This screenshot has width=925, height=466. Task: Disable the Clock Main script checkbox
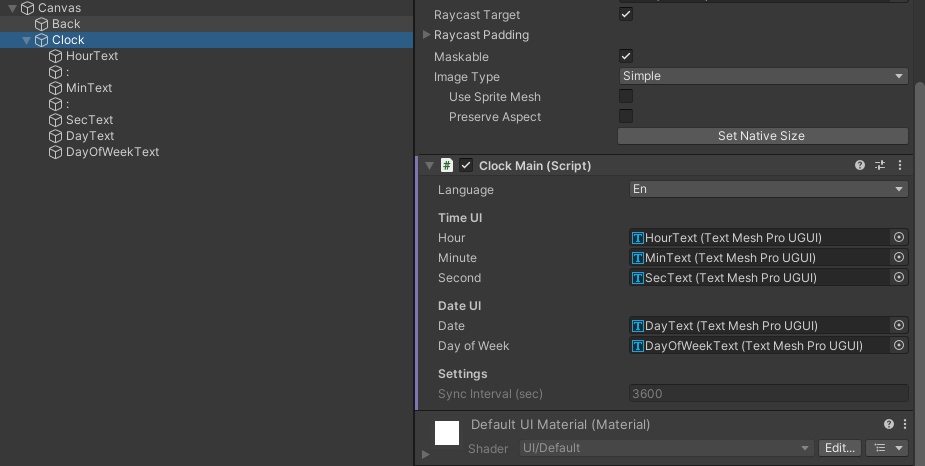click(x=466, y=166)
